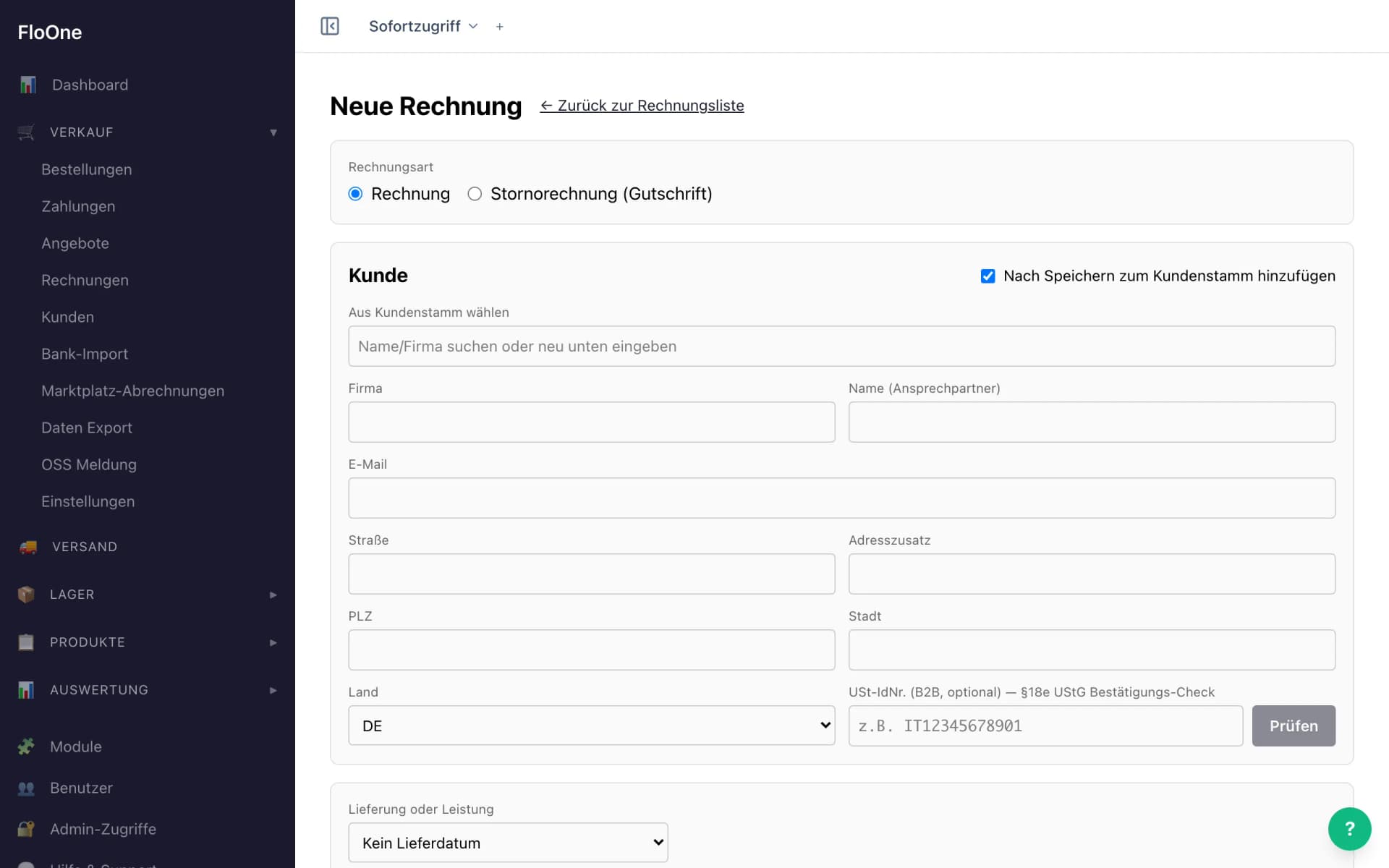Click the Admin-Zugriffe lock icon
This screenshot has height=868, width=1389.
(26, 829)
